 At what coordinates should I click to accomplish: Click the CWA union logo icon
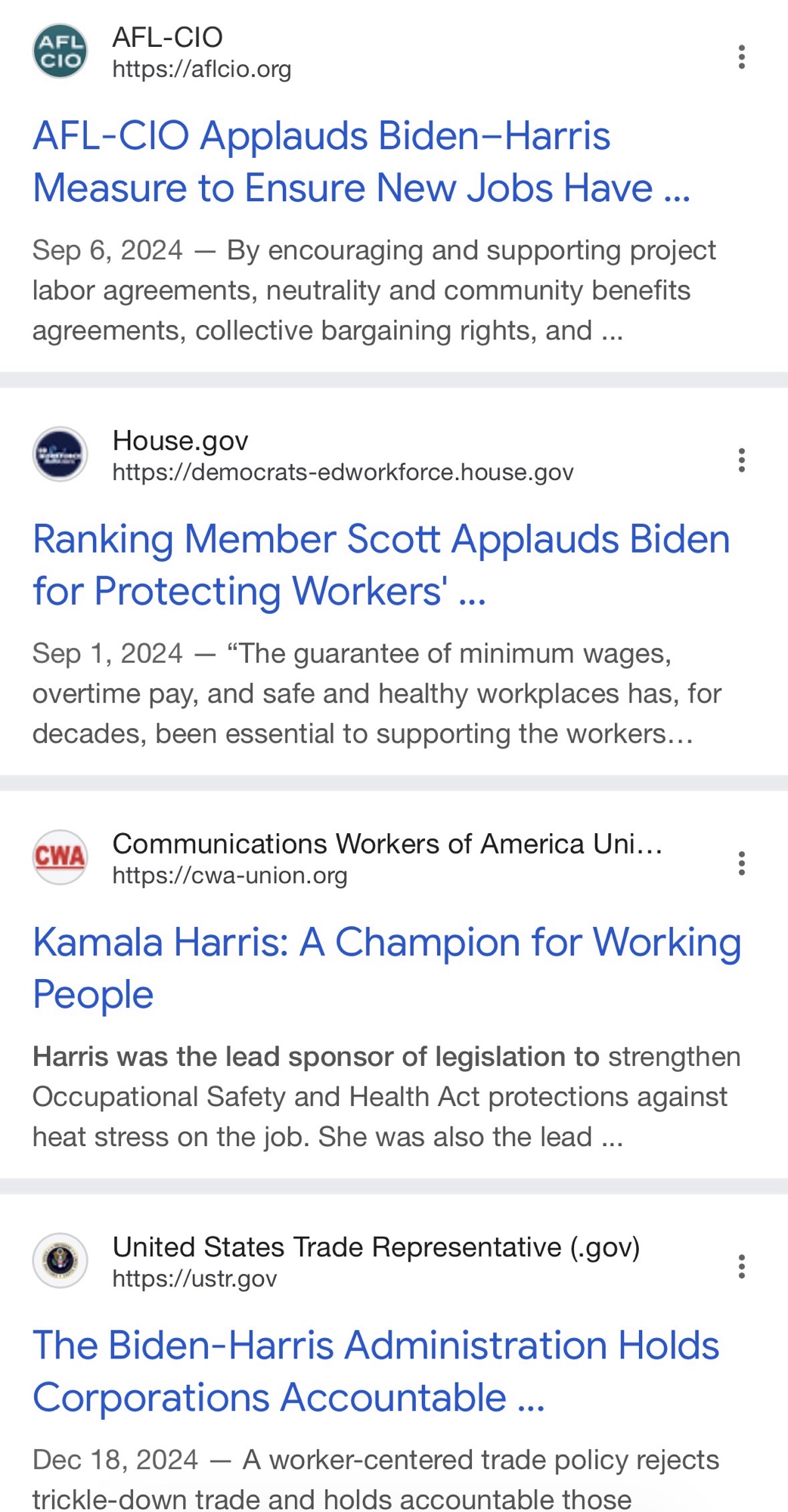click(60, 857)
